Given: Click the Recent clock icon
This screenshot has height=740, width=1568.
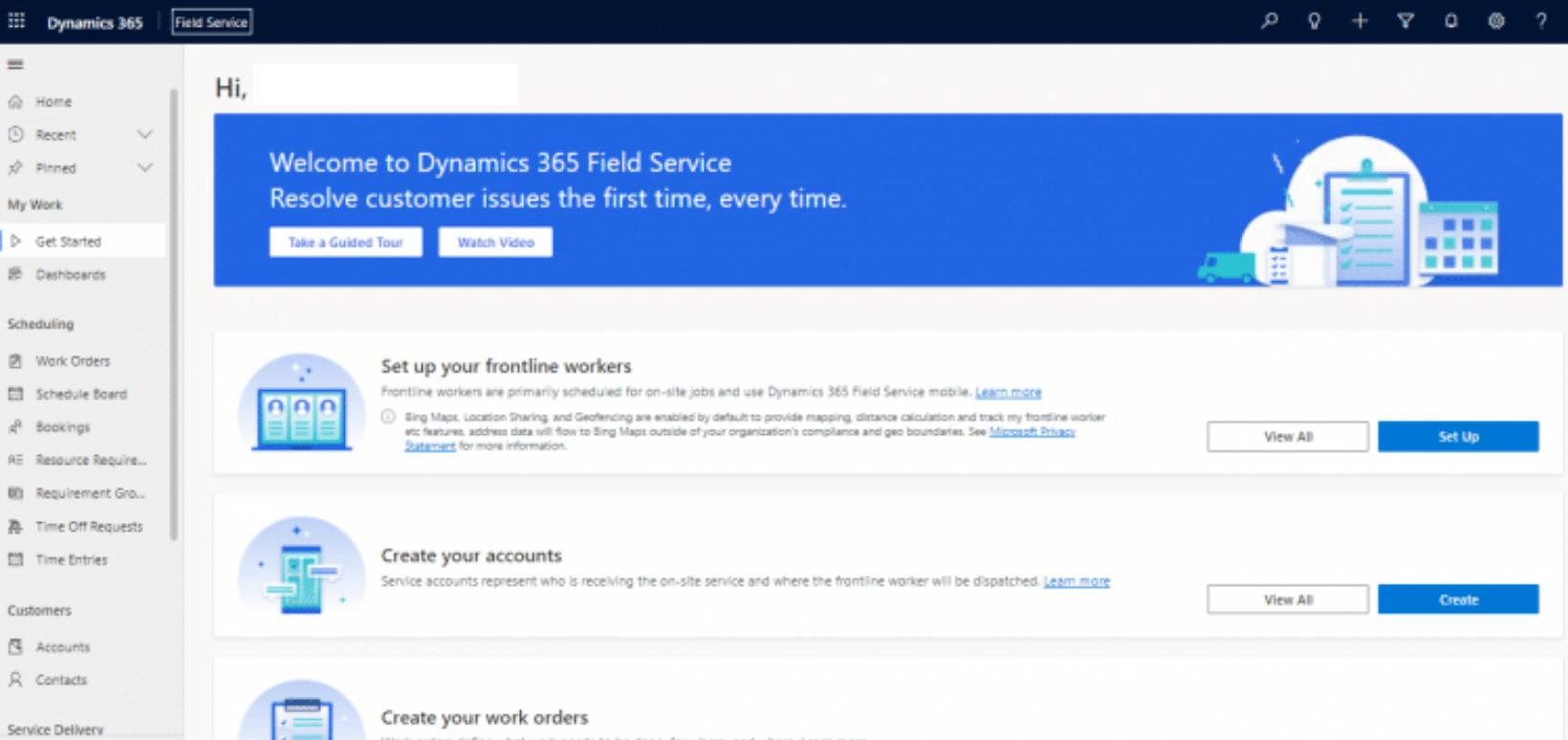Looking at the screenshot, I should pyautogui.click(x=15, y=135).
